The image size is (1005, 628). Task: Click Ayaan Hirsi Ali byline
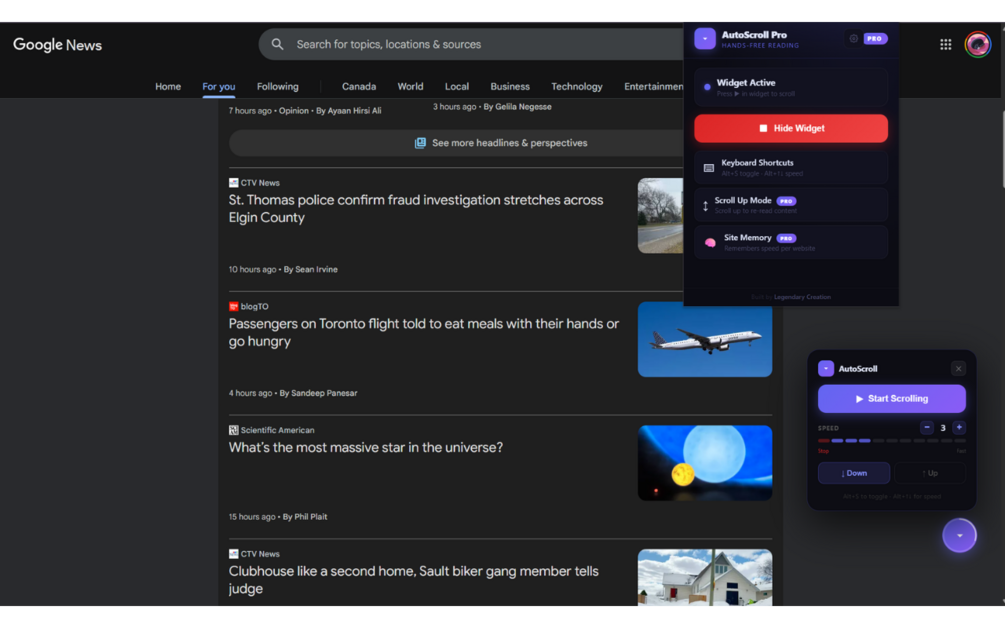coord(349,111)
